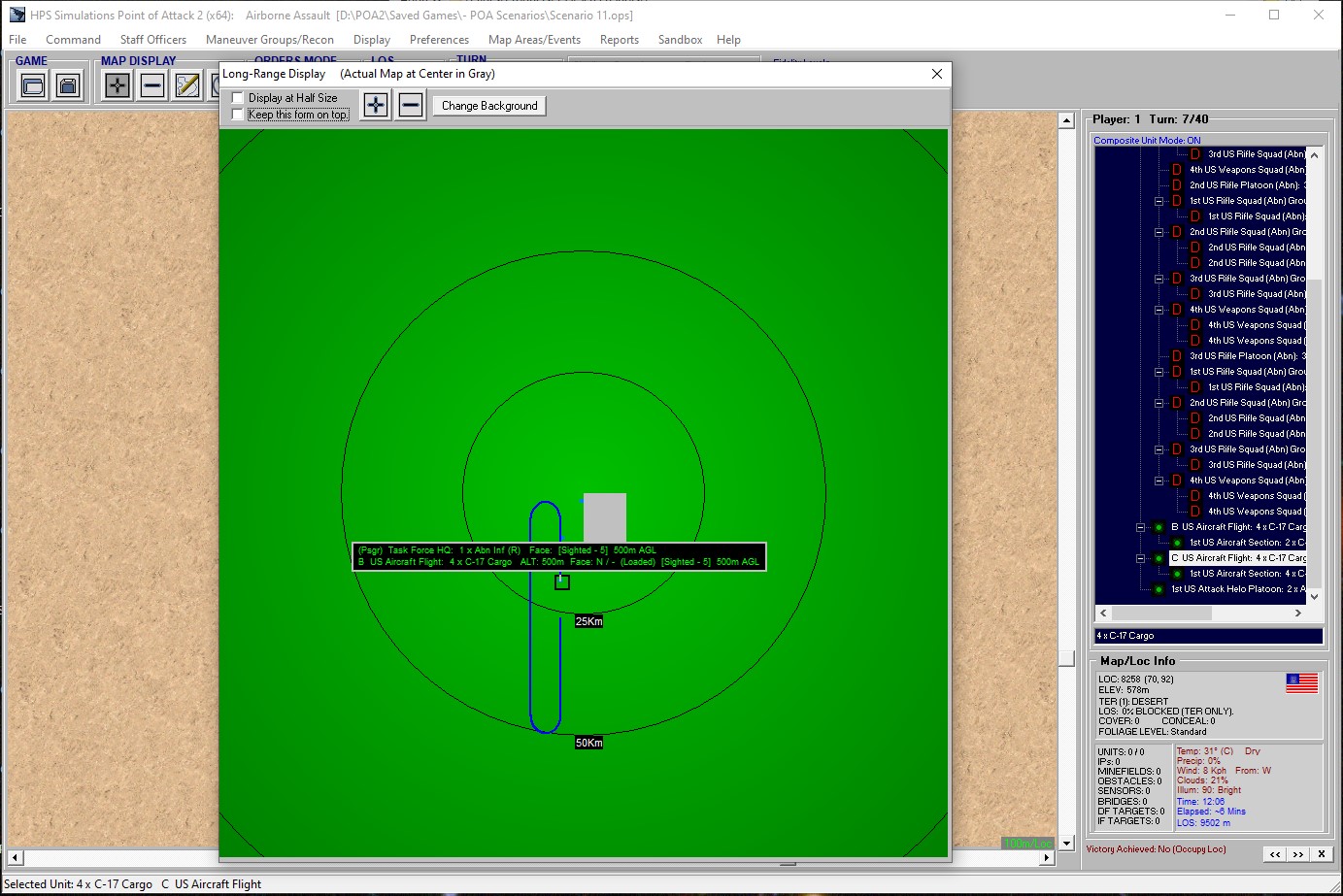Close the Long-Range Display dialog

point(937,74)
